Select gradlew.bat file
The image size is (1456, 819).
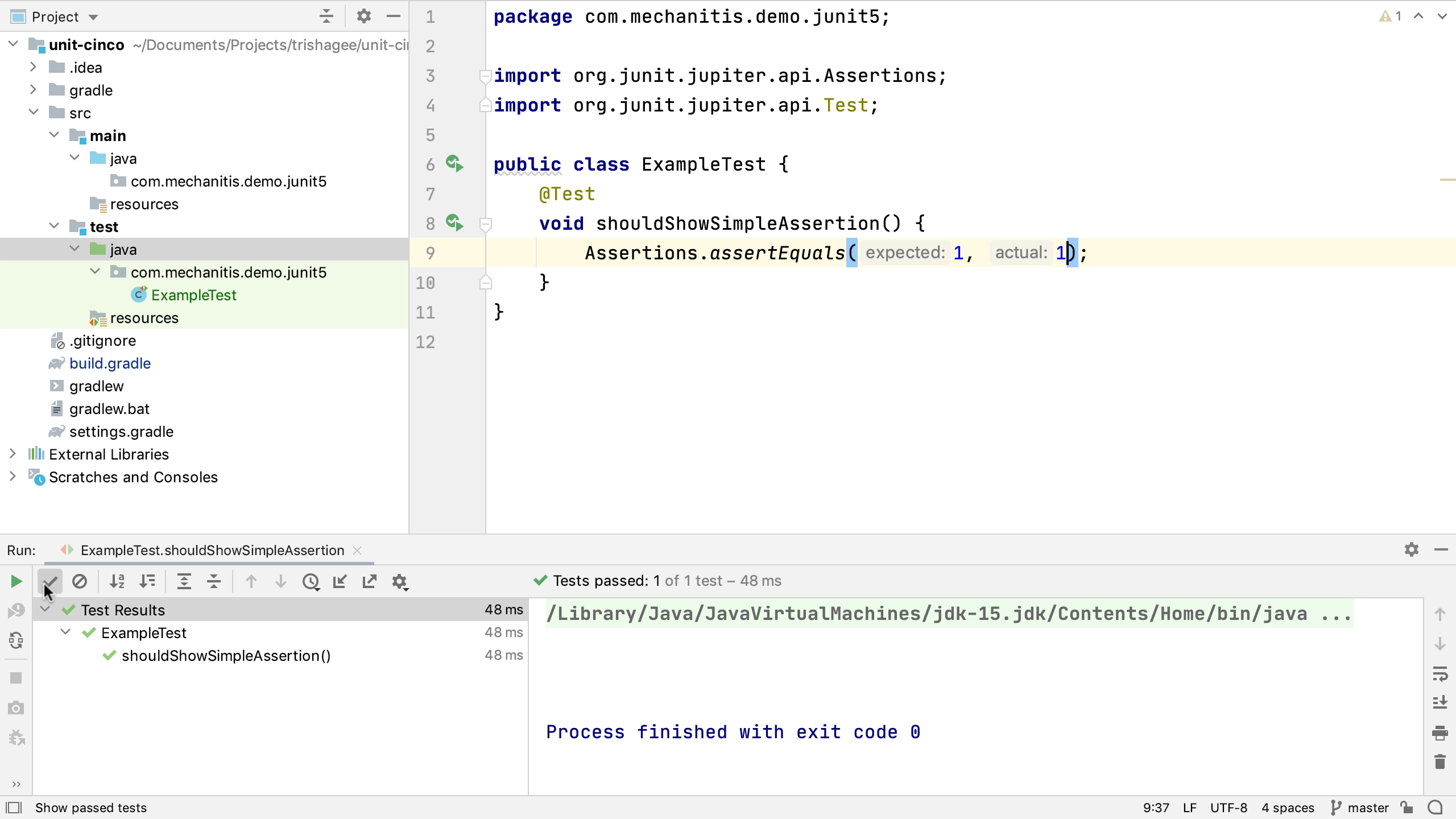(x=109, y=409)
